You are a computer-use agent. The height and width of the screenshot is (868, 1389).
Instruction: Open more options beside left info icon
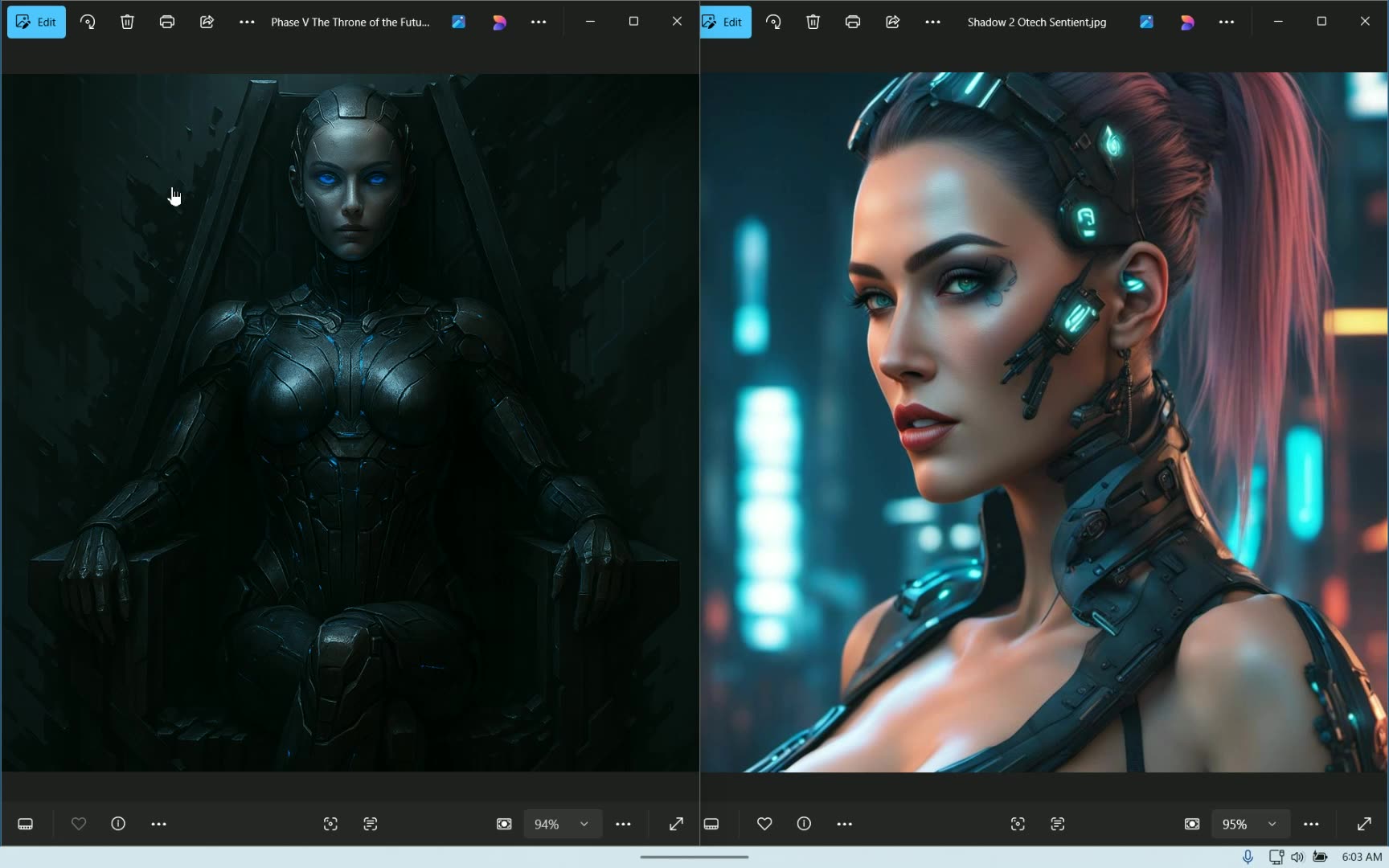coord(159,824)
